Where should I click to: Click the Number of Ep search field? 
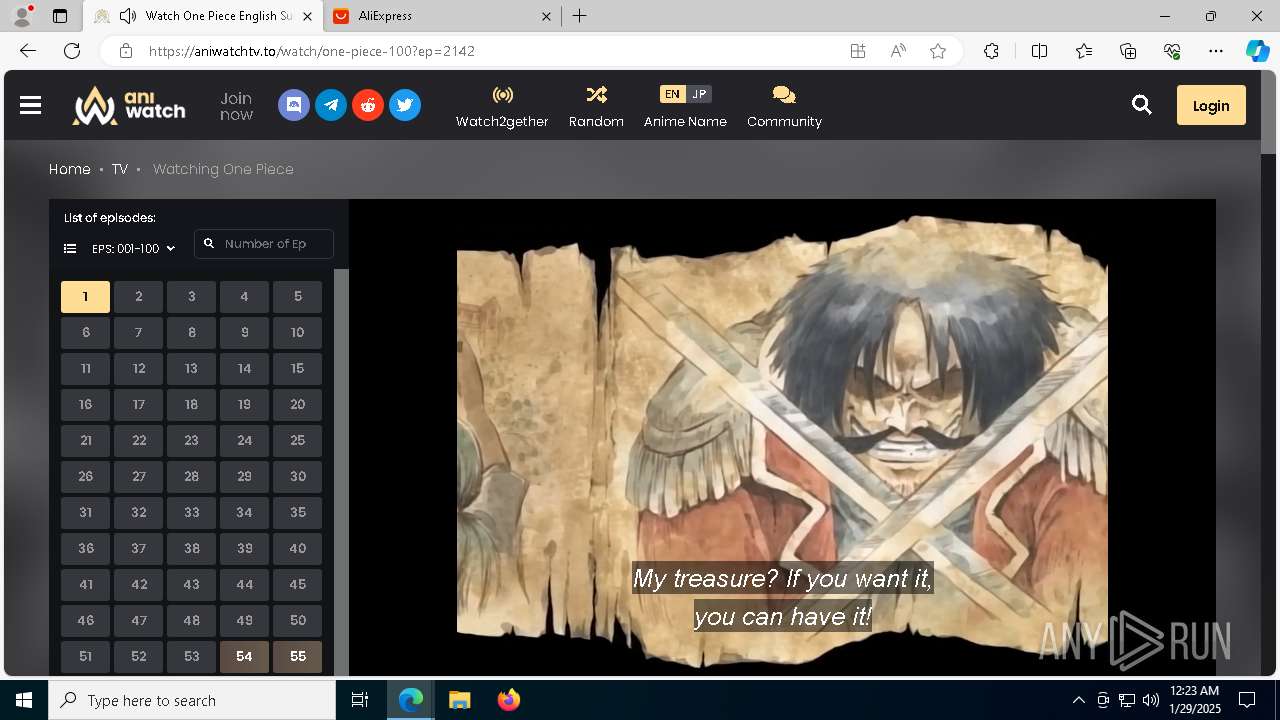point(264,244)
